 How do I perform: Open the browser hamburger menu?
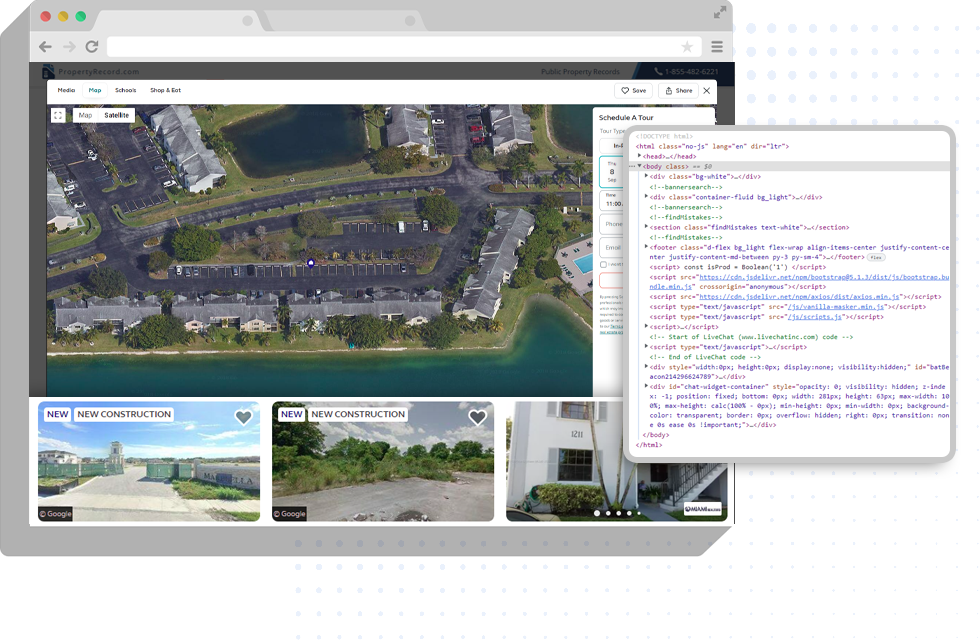pos(717,47)
